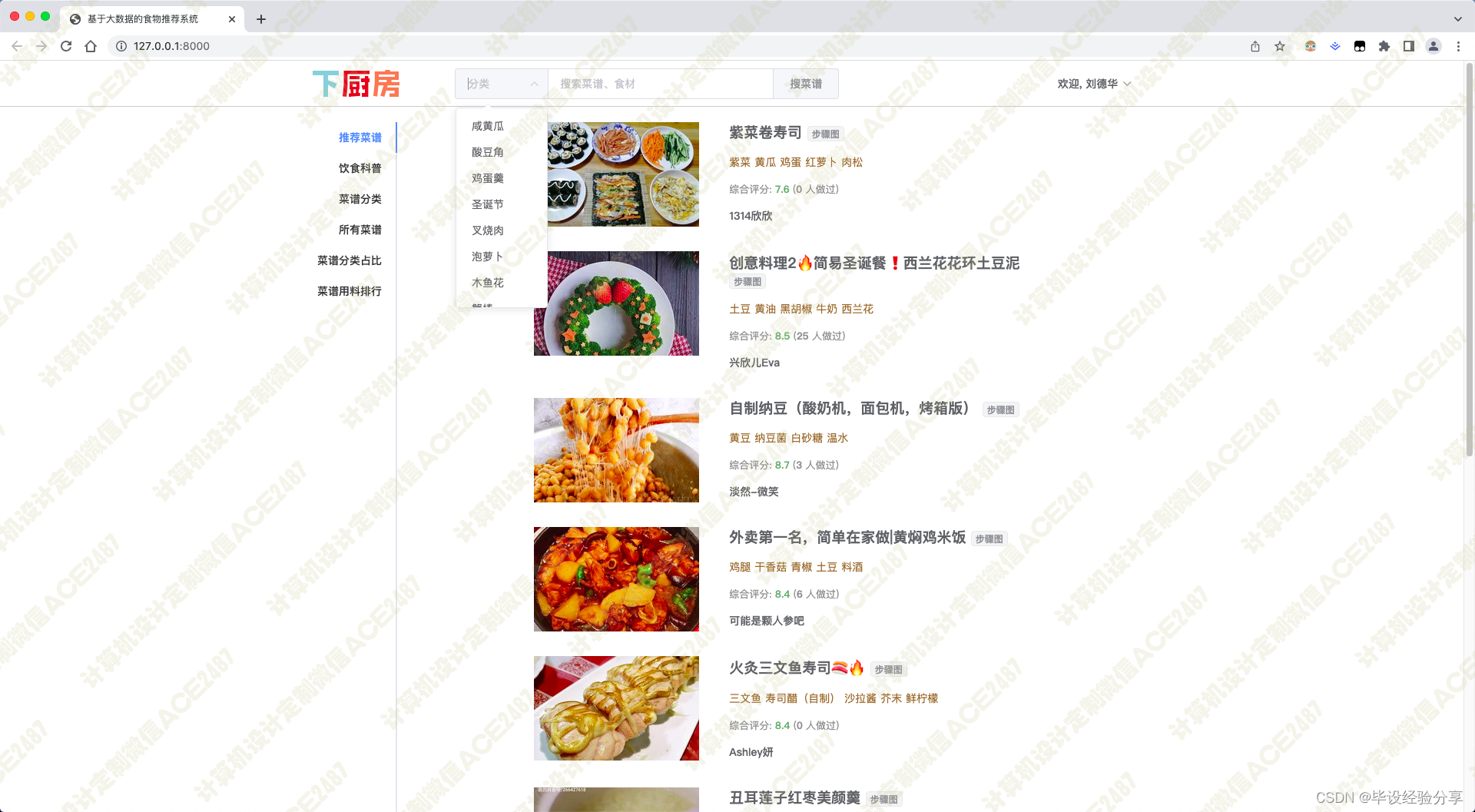The height and width of the screenshot is (812, 1475).
Task: Click the share page icon
Action: tap(1255, 46)
